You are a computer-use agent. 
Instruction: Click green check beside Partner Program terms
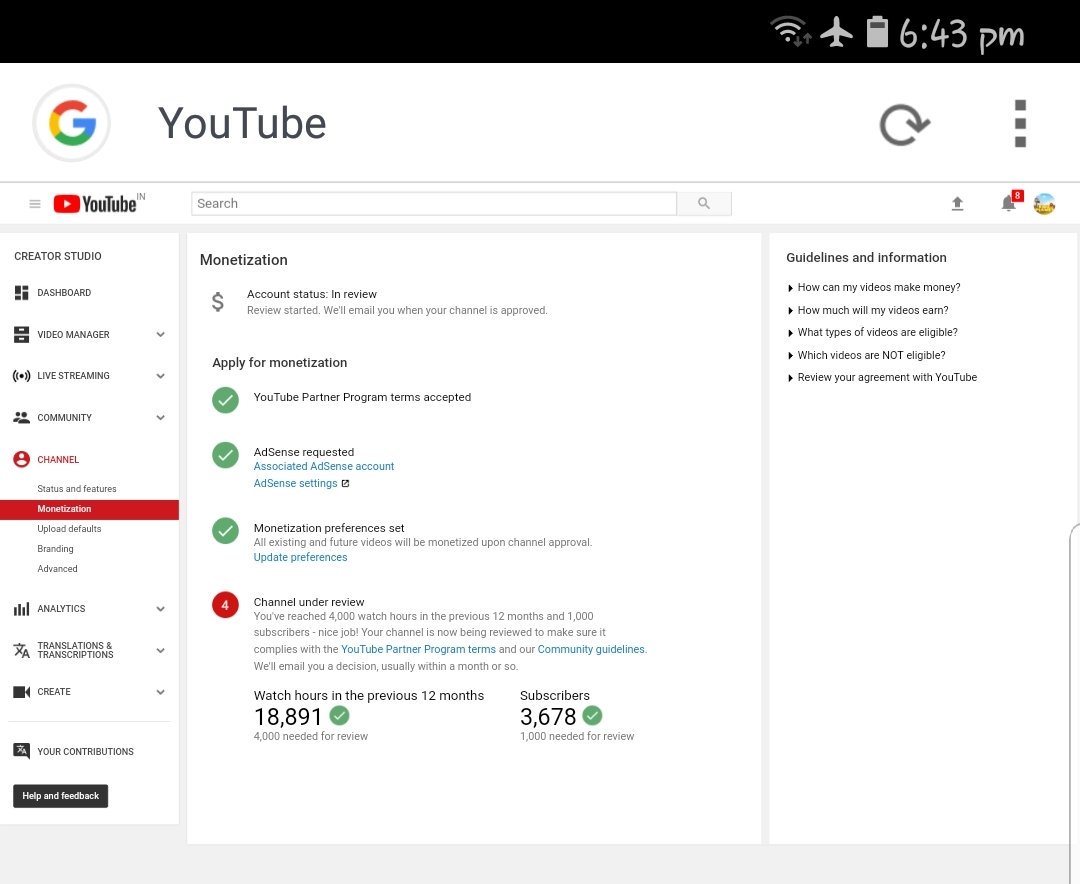click(225, 400)
